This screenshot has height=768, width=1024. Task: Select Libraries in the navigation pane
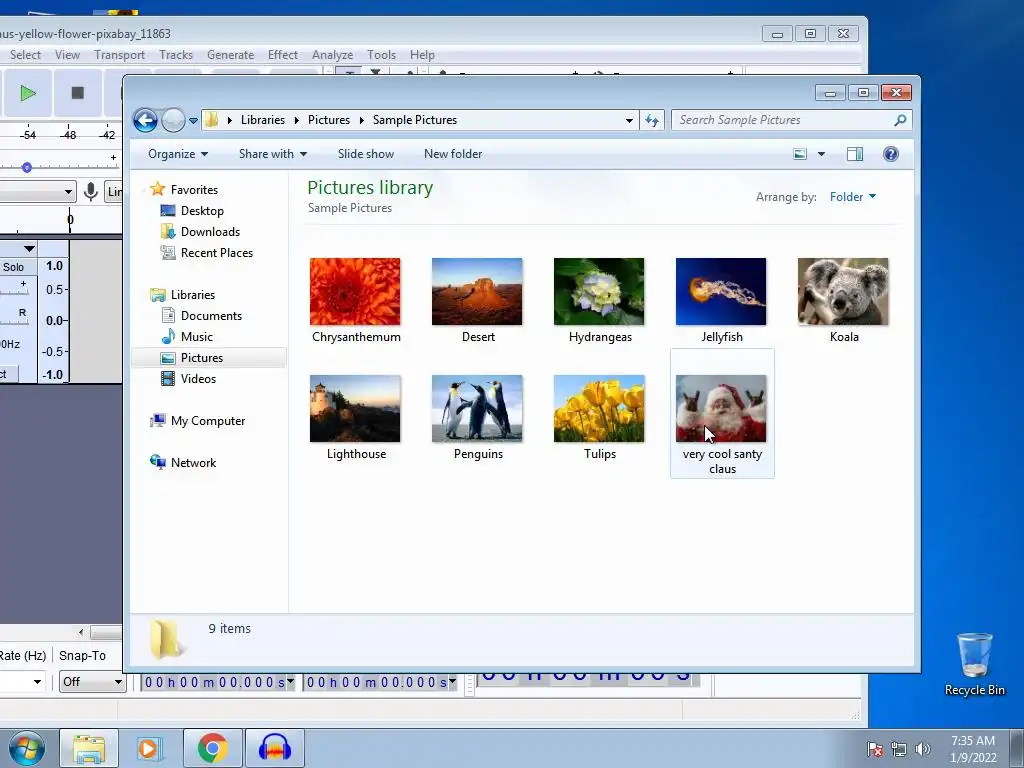(x=193, y=295)
